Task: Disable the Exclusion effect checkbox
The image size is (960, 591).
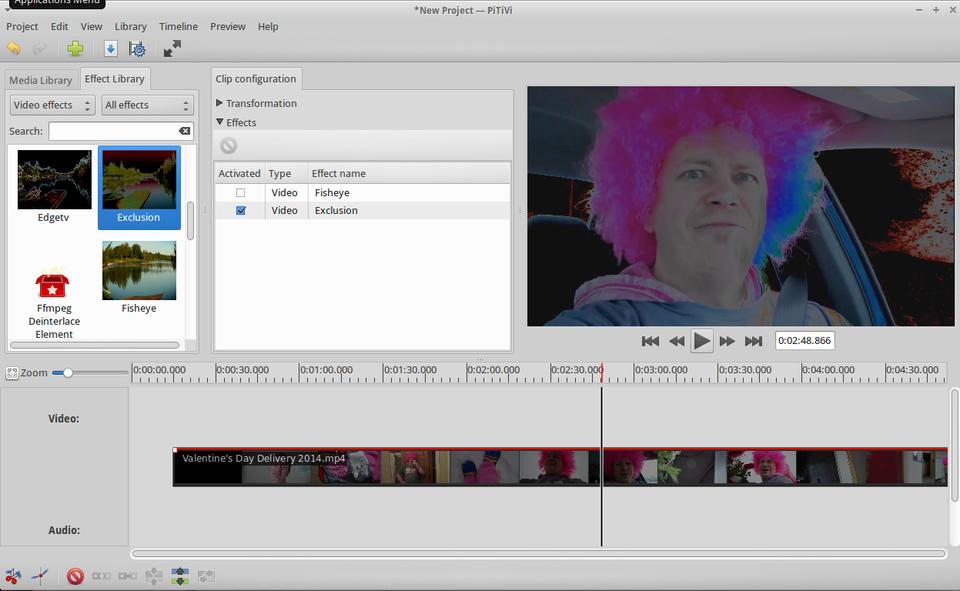Action: click(x=240, y=211)
